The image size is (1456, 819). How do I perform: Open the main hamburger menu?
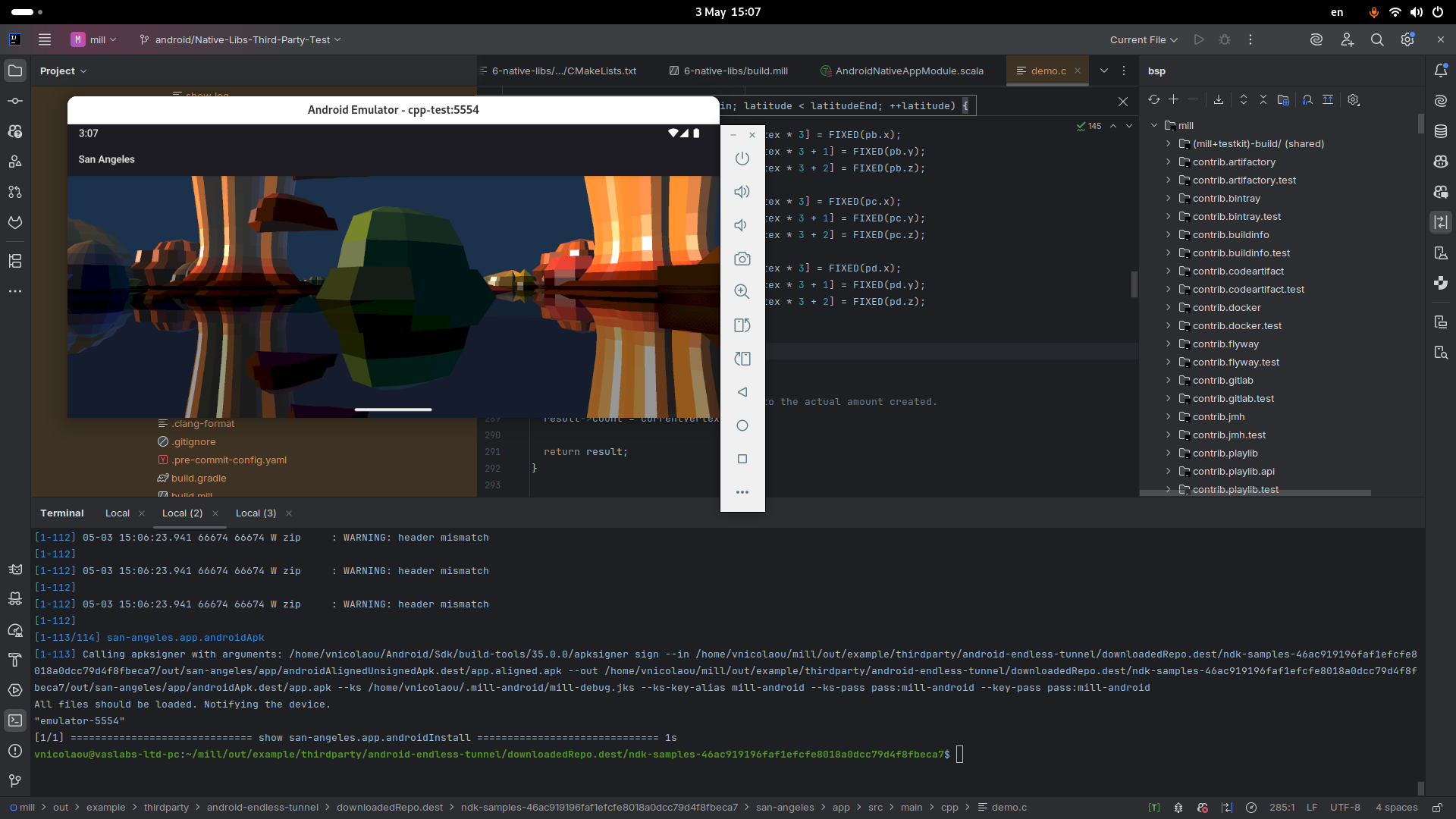[x=45, y=39]
